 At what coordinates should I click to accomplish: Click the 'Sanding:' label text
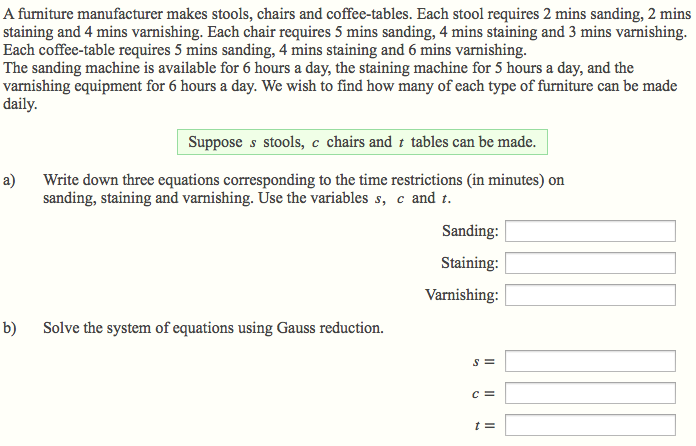tap(470, 231)
